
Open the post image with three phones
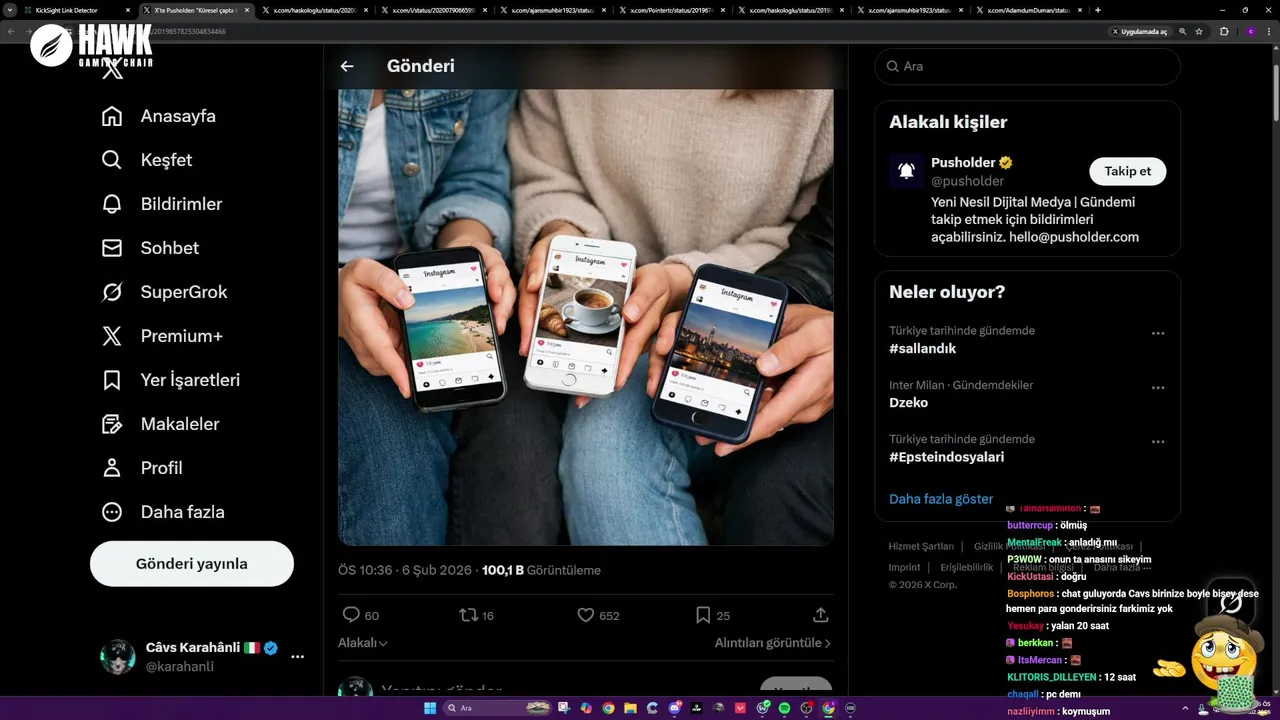[x=586, y=317]
